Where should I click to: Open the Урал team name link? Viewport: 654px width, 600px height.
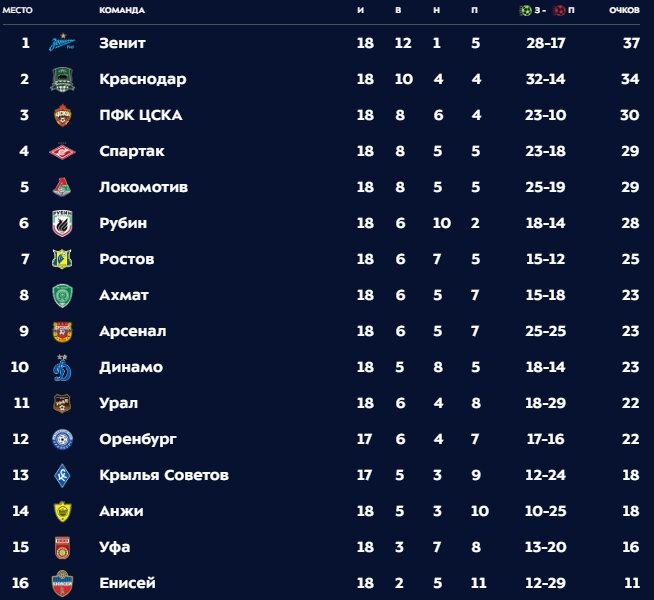click(x=118, y=403)
